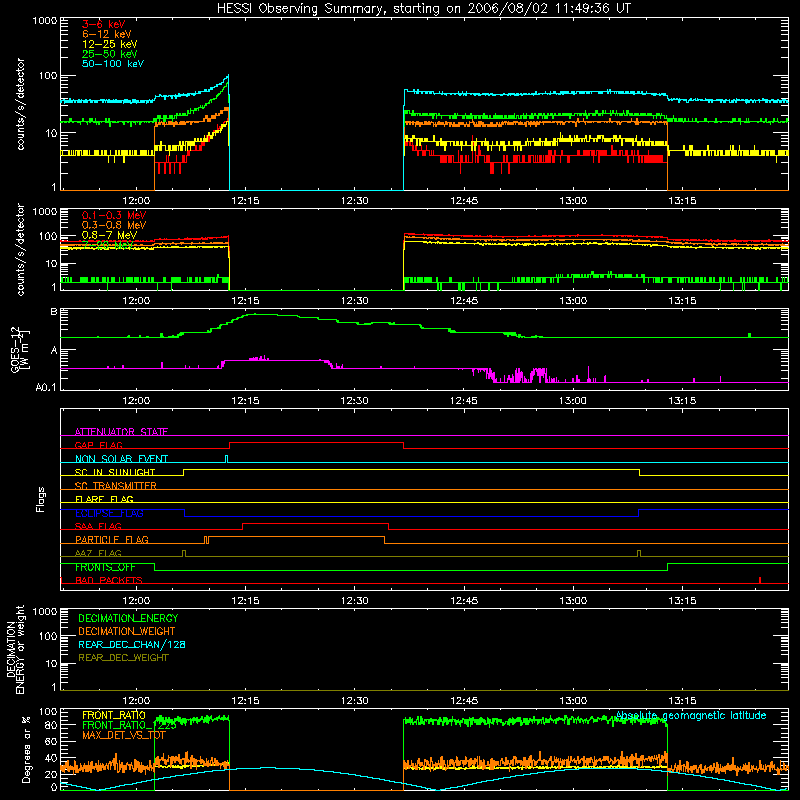Click the 3-6 keV legend label
Viewport: 800px width, 800px height.
click(x=103, y=24)
